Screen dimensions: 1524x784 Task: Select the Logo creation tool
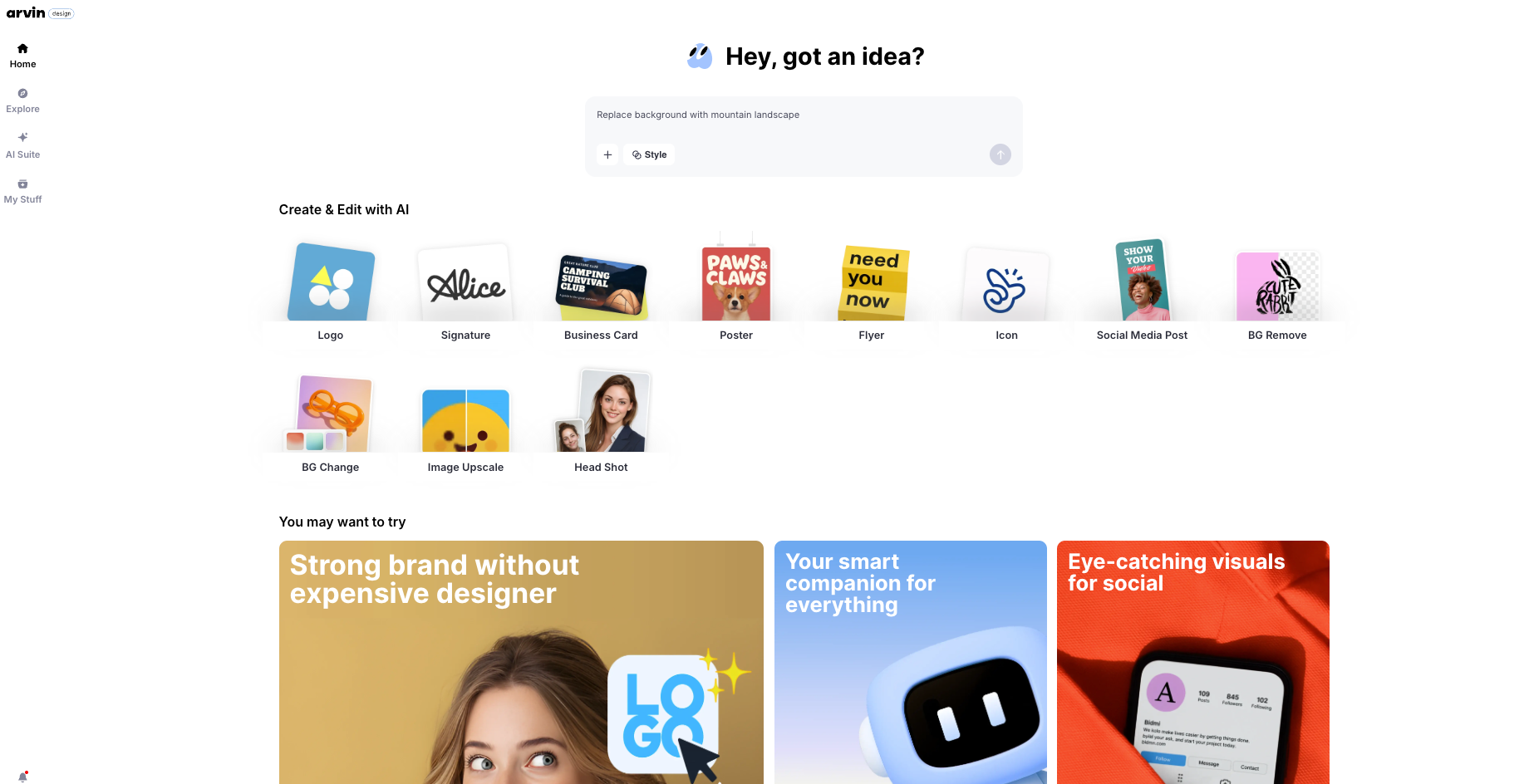point(331,292)
